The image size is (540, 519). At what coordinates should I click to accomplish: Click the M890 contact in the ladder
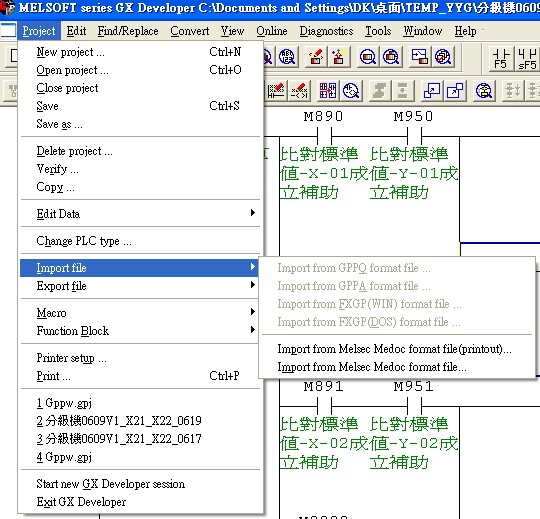pos(324,136)
